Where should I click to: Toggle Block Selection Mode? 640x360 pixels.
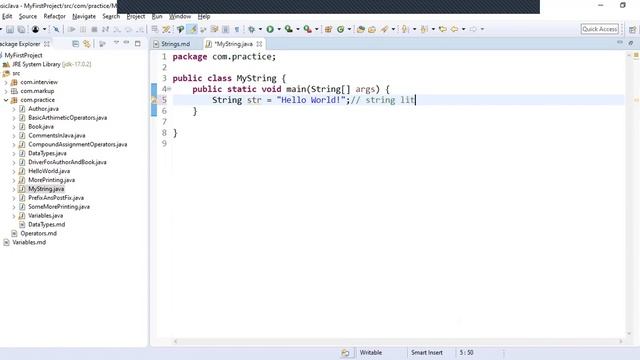click(x=225, y=29)
